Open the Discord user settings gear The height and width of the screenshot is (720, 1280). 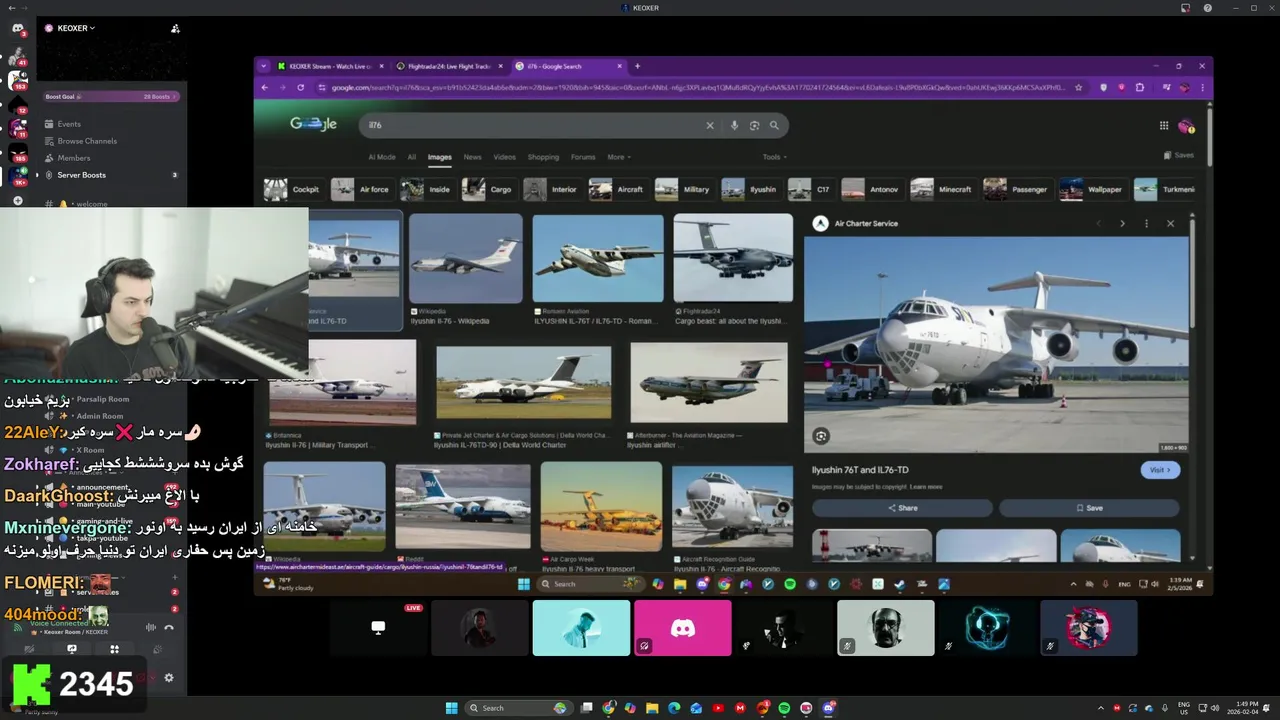click(169, 678)
